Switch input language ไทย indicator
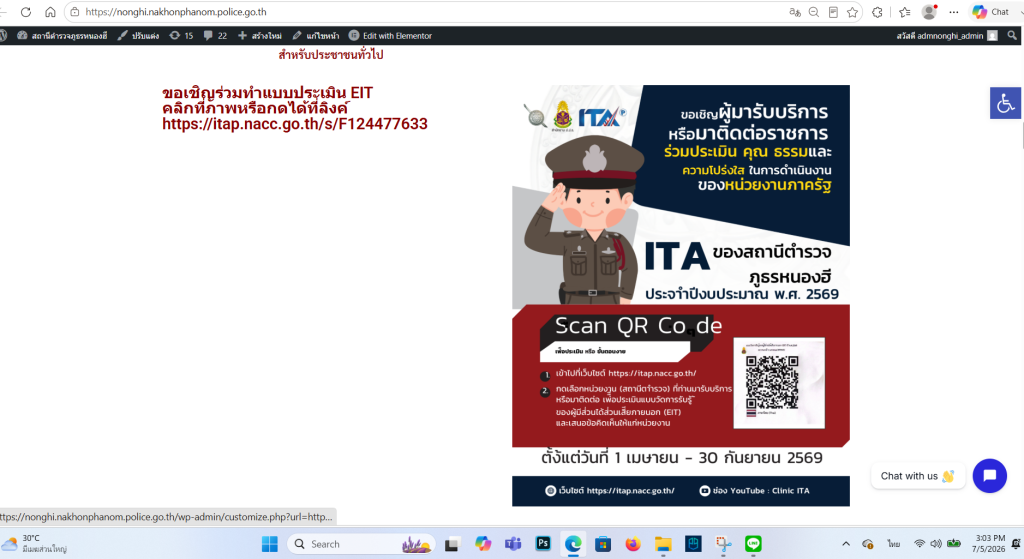Screen dimensions: 1024x559 893,543
